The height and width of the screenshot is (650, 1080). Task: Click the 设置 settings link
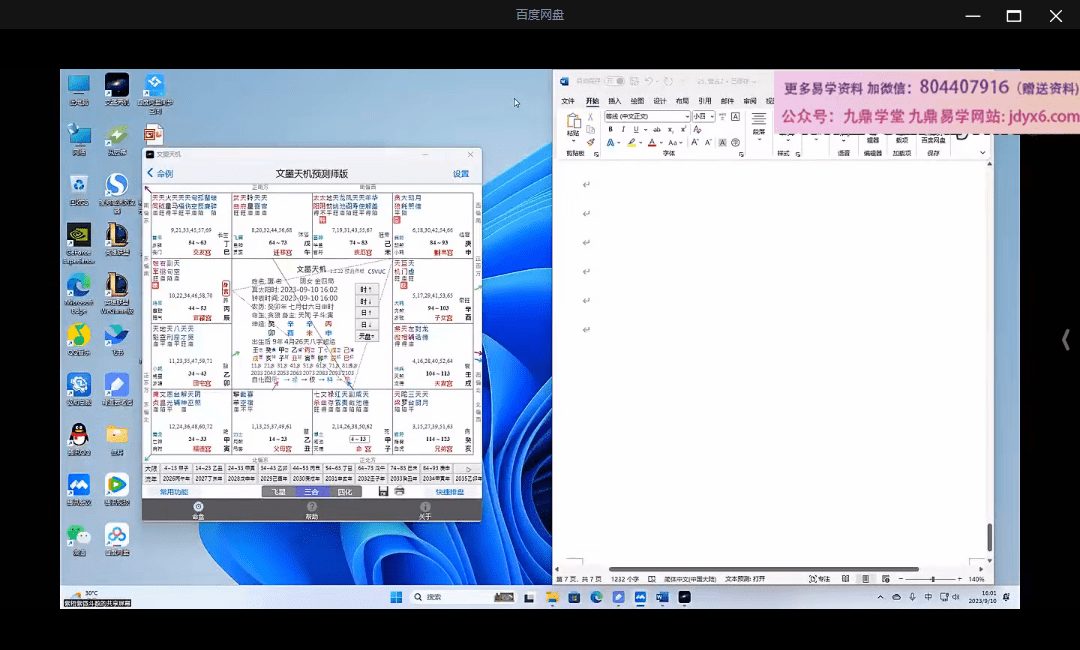(x=460, y=173)
